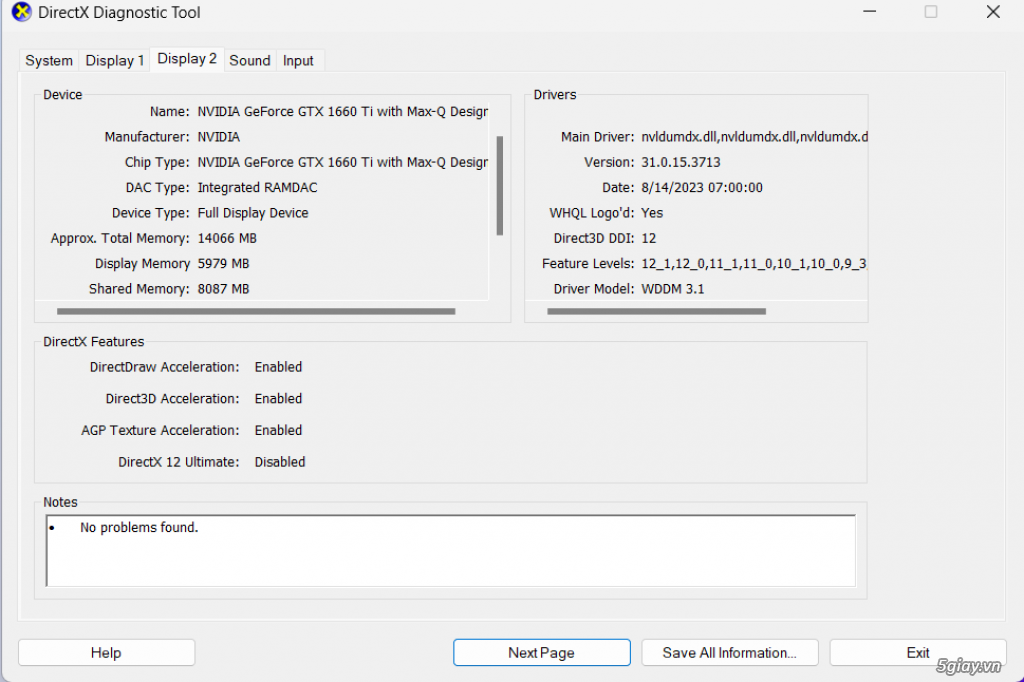1024x682 pixels.
Task: Click the Manufacturer value NVIDIA
Action: point(219,137)
